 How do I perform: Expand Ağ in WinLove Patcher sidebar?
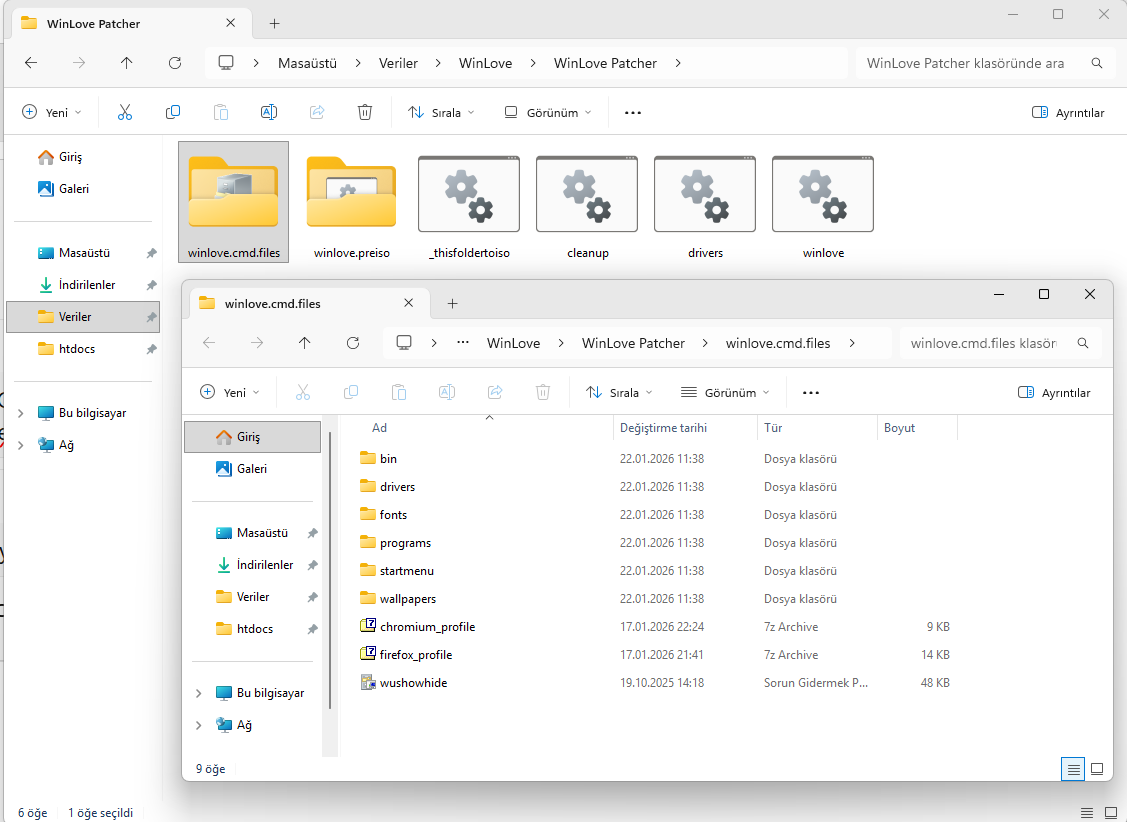21,445
